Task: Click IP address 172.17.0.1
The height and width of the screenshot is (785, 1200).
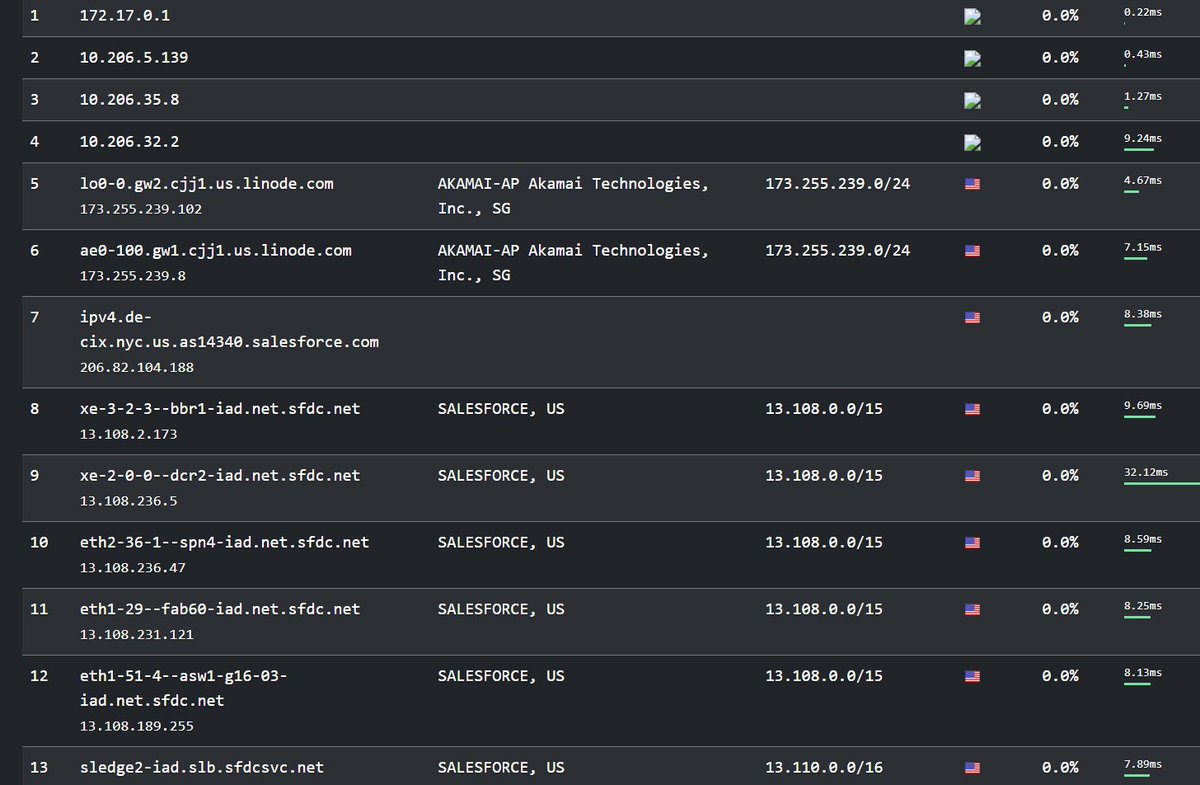Action: (125, 16)
